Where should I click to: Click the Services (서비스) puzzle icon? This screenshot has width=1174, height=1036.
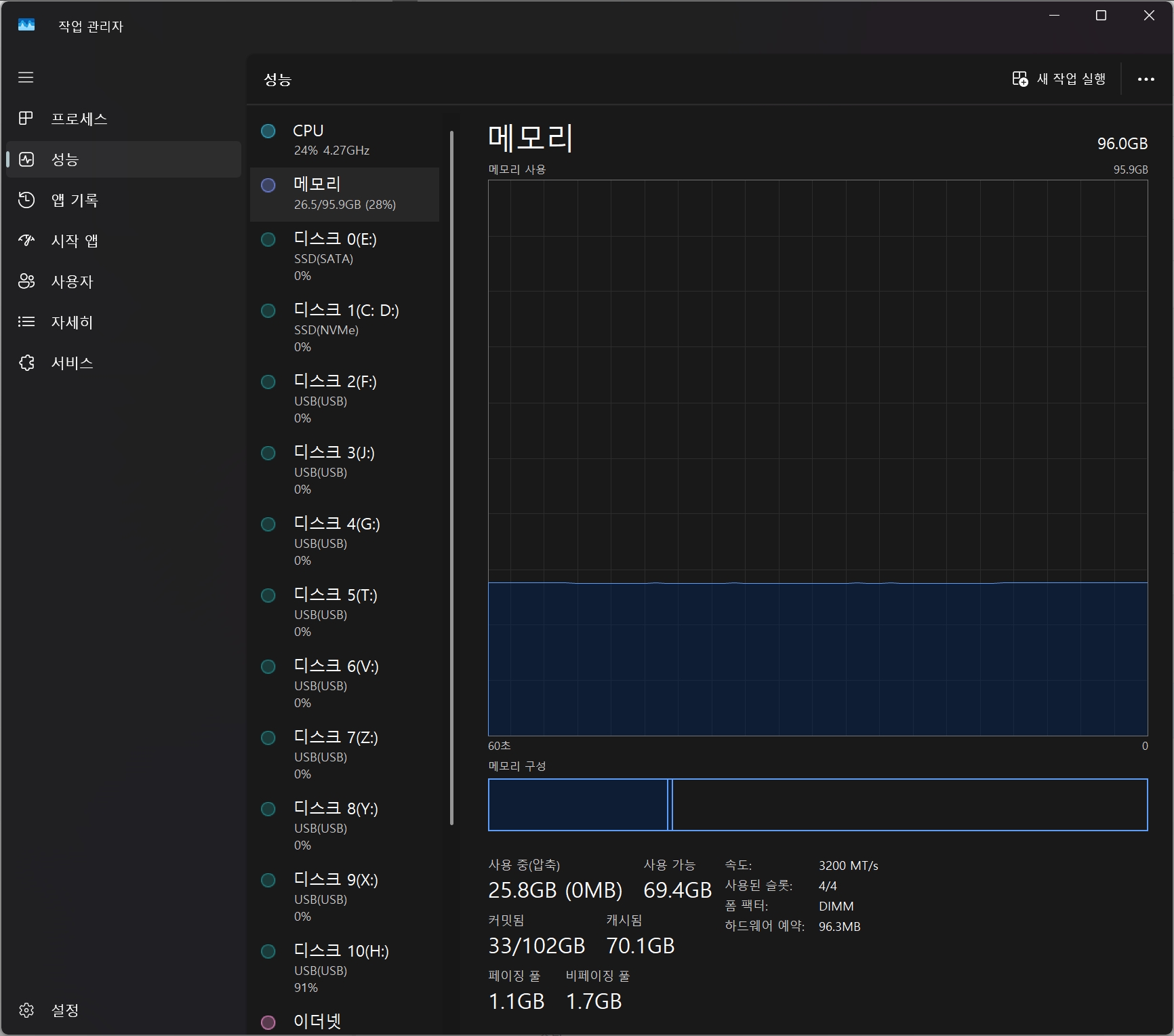(x=26, y=363)
